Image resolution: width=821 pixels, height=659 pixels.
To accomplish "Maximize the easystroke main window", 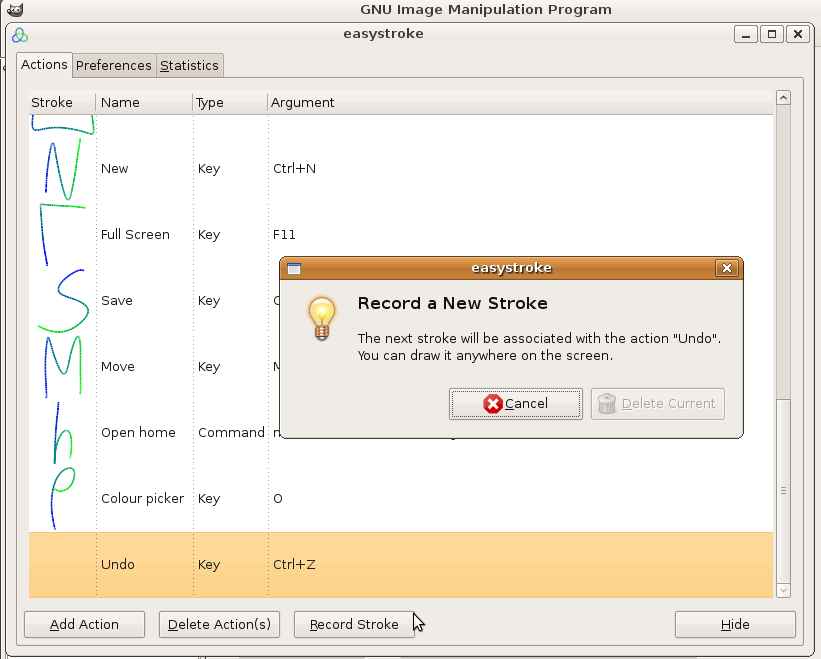I will coord(772,35).
